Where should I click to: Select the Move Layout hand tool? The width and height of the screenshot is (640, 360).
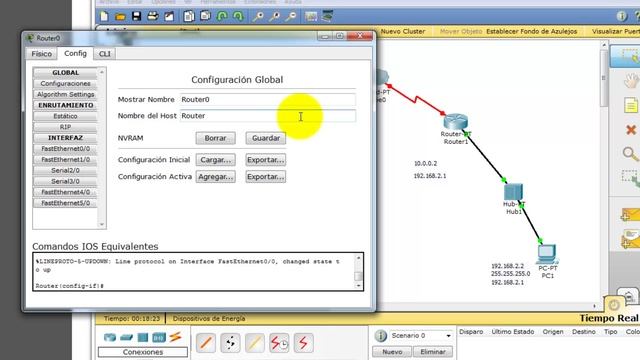pyautogui.click(x=631, y=80)
